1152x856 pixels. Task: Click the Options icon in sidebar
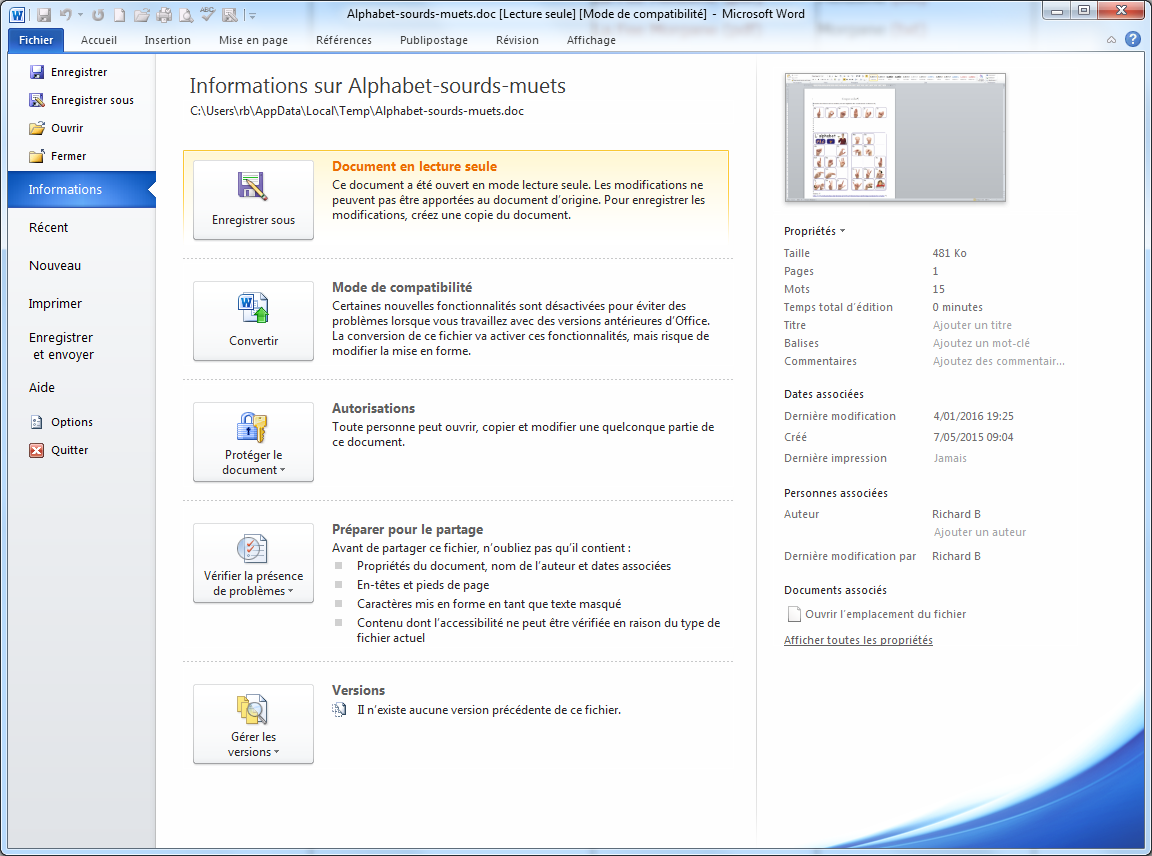pyautogui.click(x=37, y=422)
